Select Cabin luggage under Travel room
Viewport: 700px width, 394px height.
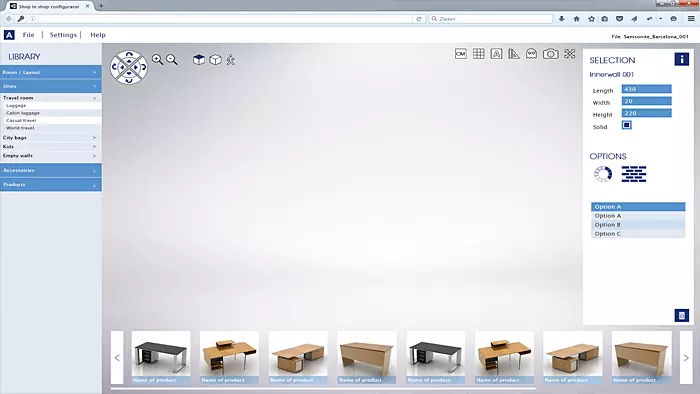pyautogui.click(x=53, y=113)
